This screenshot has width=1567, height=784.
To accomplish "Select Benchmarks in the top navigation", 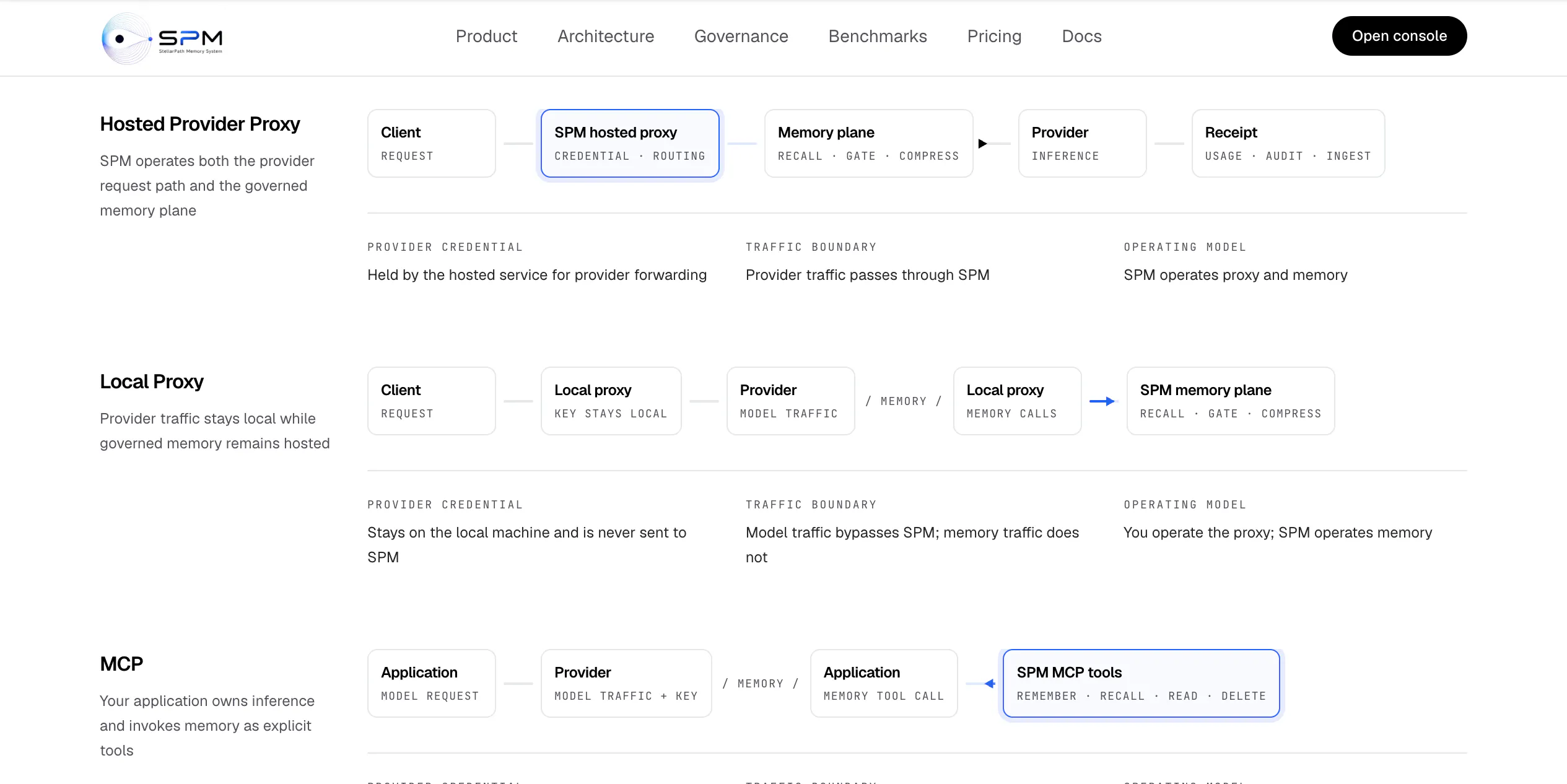I will pyautogui.click(x=878, y=36).
